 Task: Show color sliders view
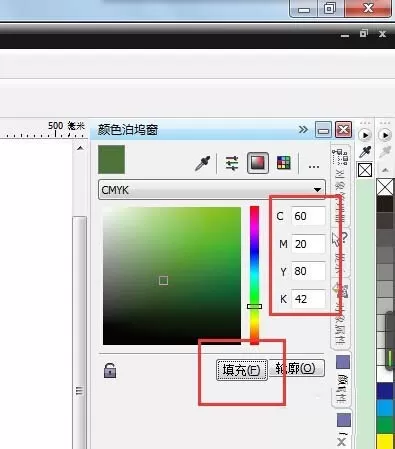tap(232, 163)
